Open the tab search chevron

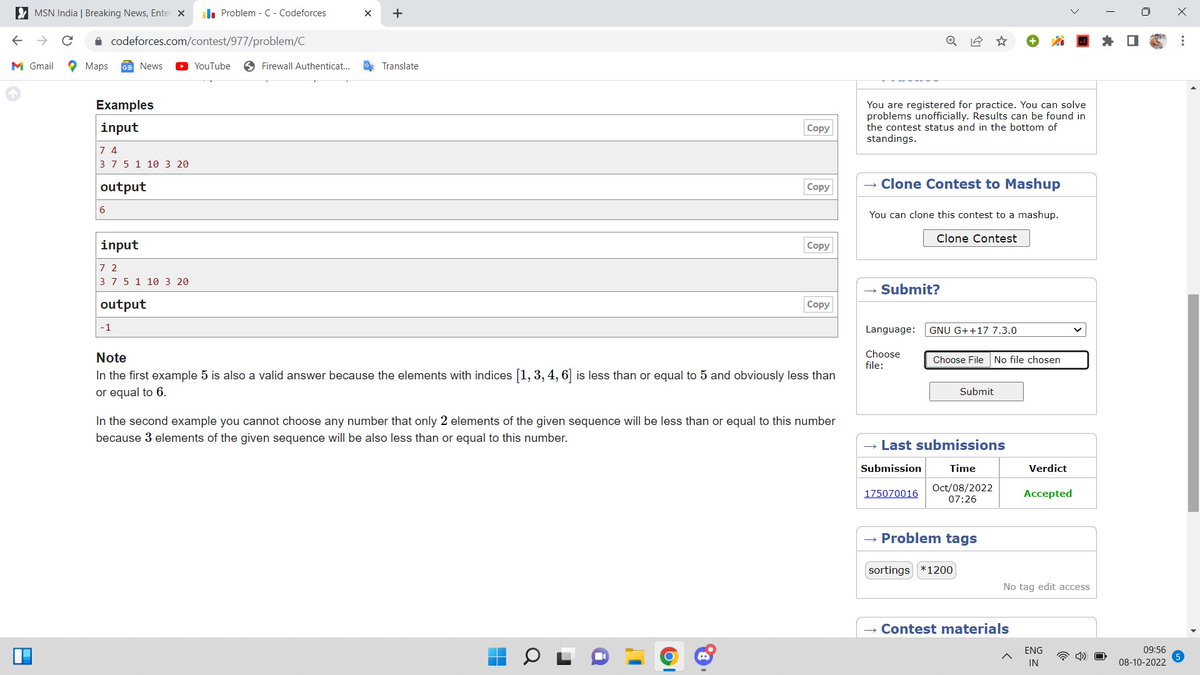[x=1075, y=13]
